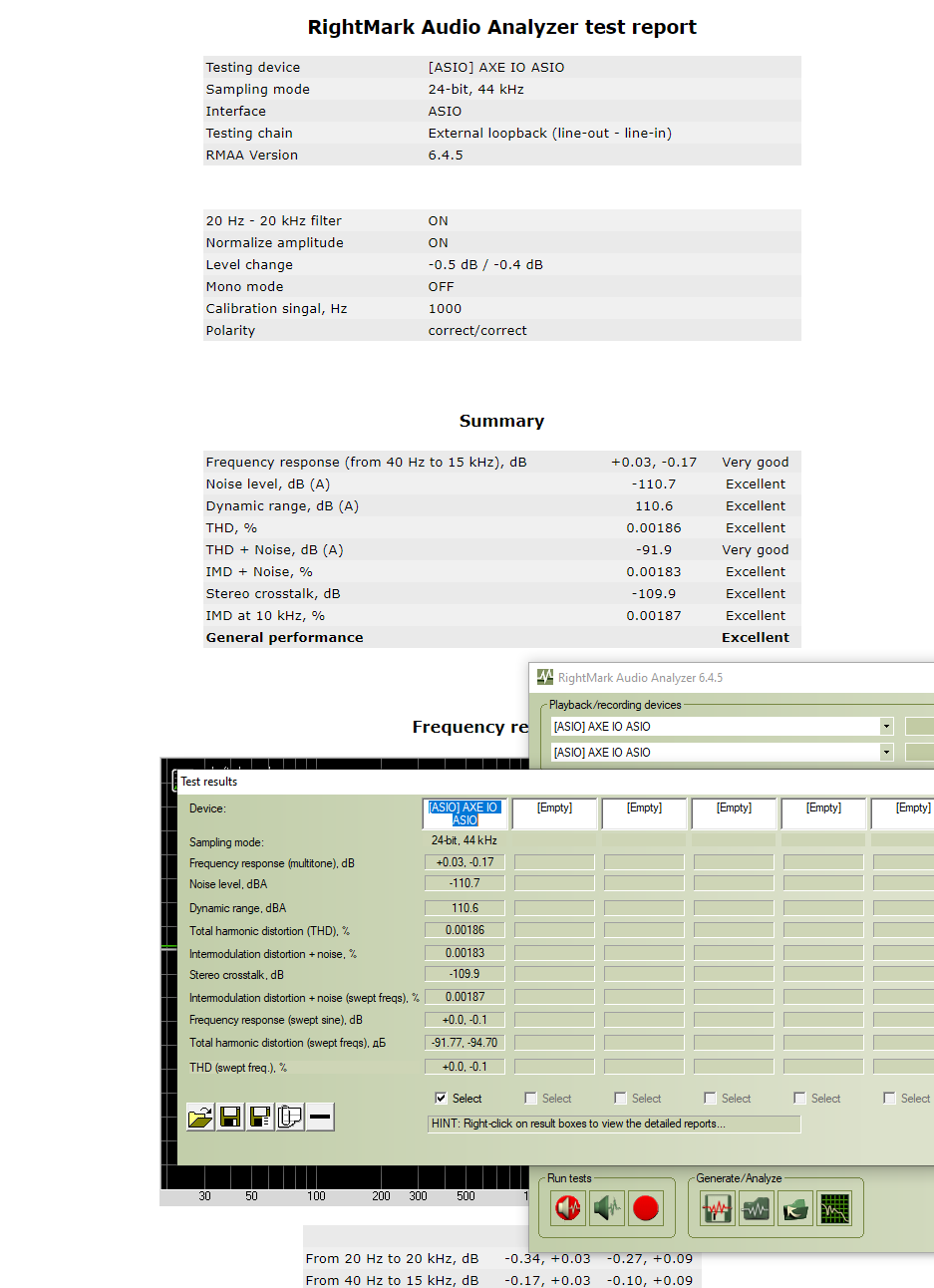The image size is (934, 1288).
Task: Click the RightMark Audio Analyzer title bar logo
Action: (x=545, y=677)
